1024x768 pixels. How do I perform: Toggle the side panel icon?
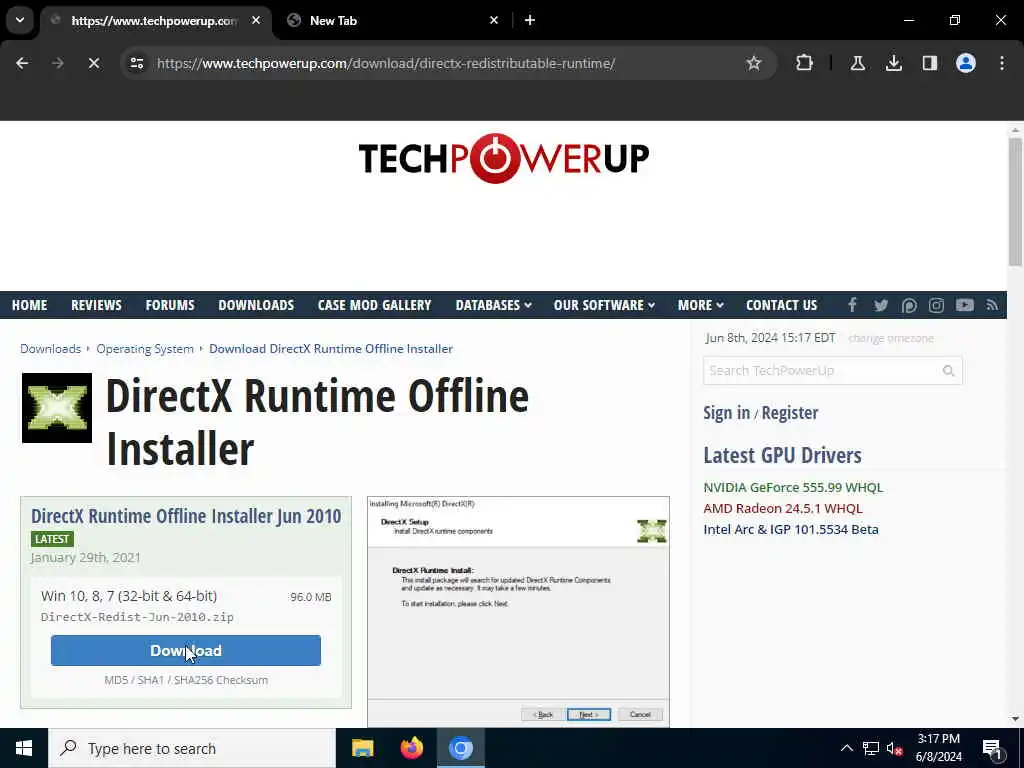pyautogui.click(x=929, y=63)
